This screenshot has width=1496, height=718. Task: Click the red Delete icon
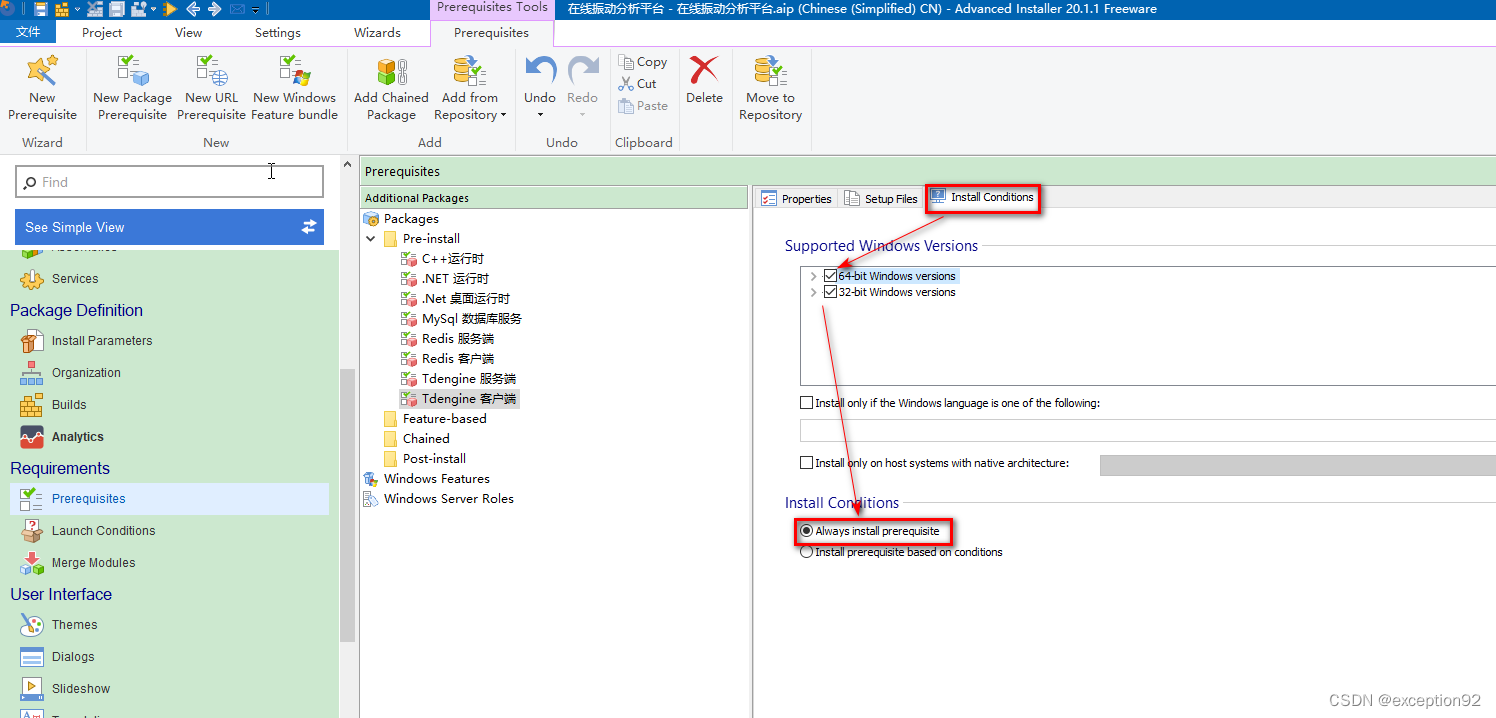(704, 70)
